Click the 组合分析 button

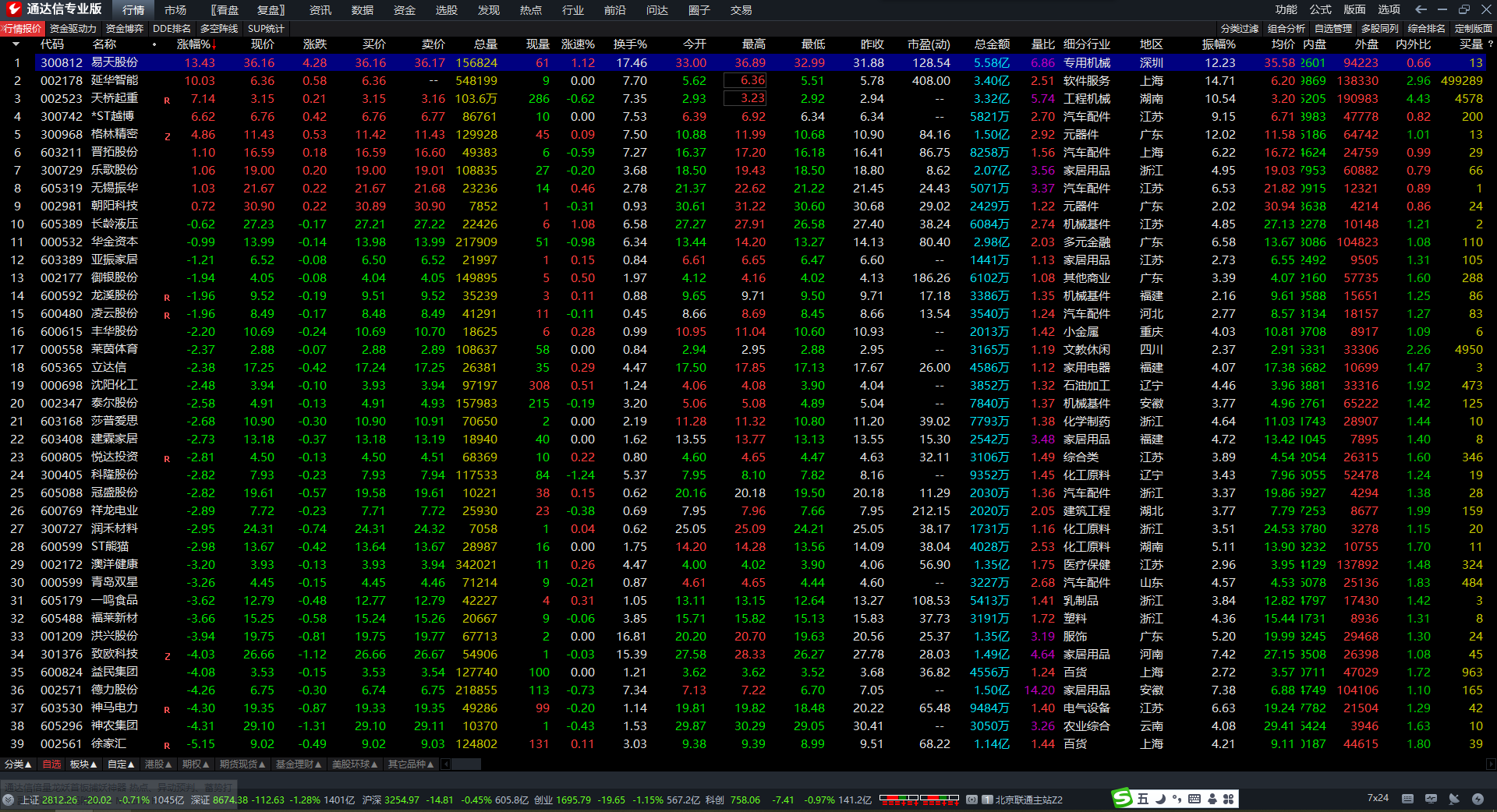click(x=1286, y=28)
